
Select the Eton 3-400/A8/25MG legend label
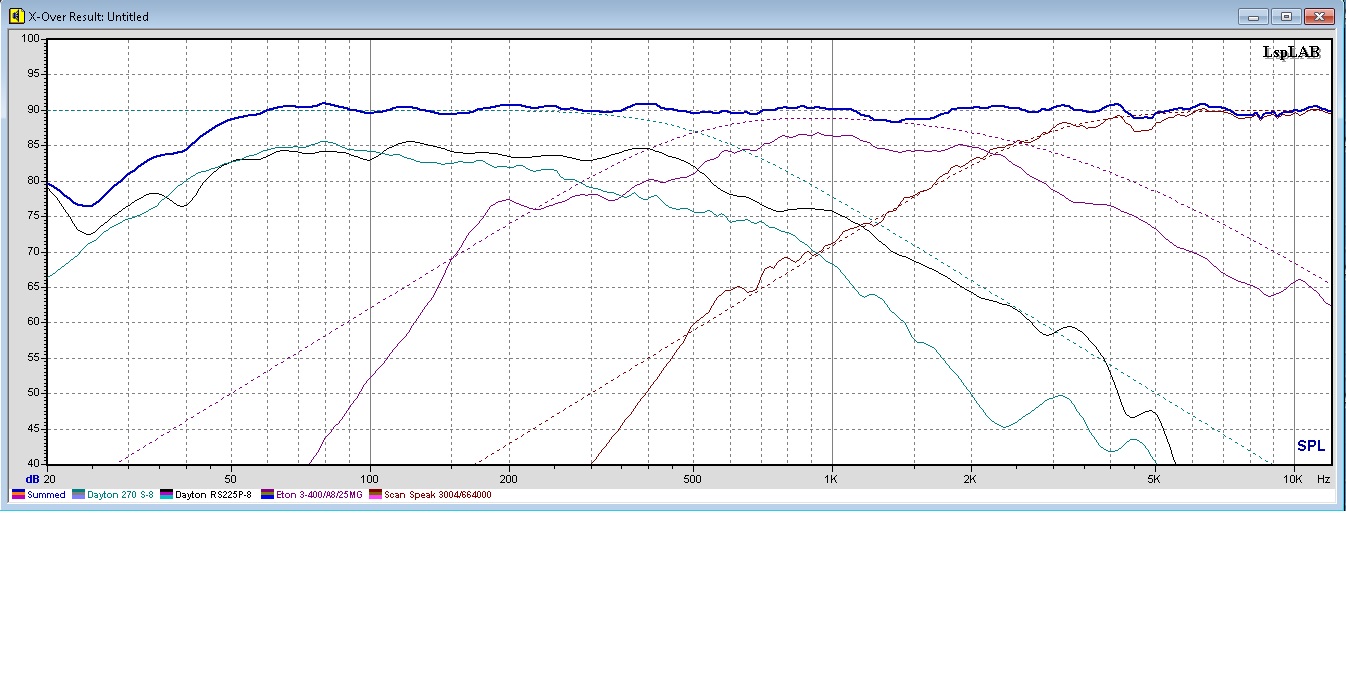(x=319, y=495)
